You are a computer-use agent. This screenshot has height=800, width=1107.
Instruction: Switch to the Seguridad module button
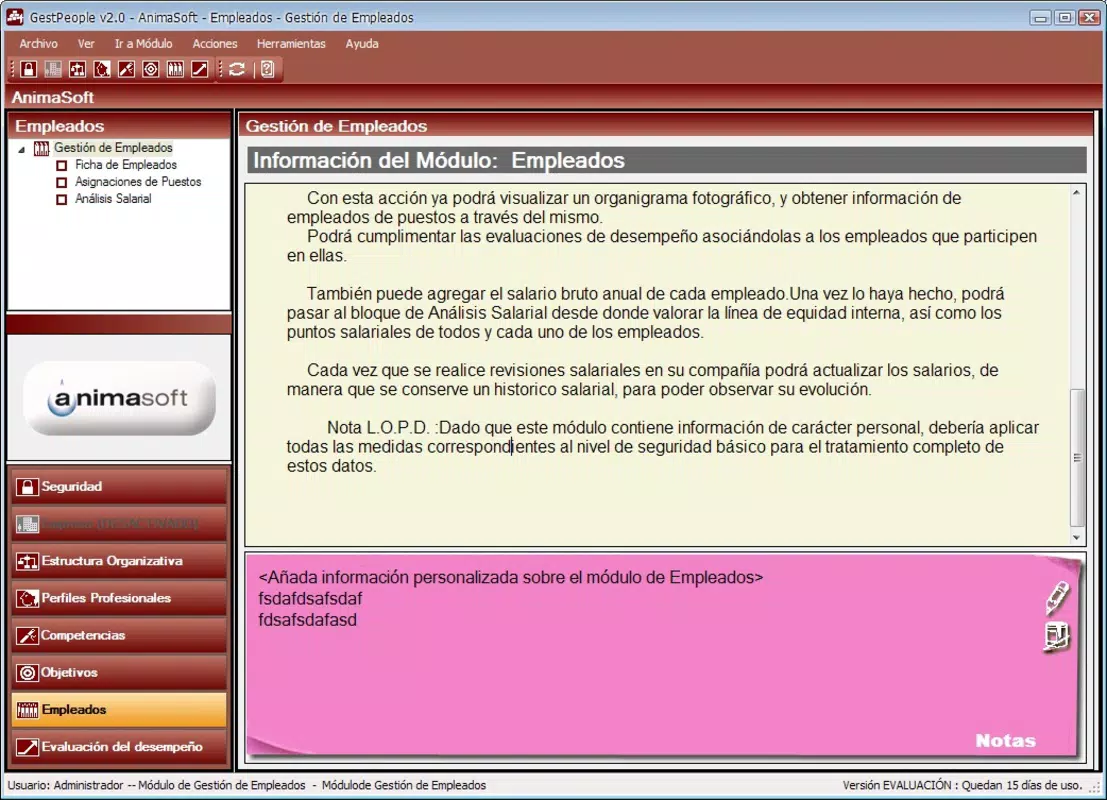pos(119,486)
